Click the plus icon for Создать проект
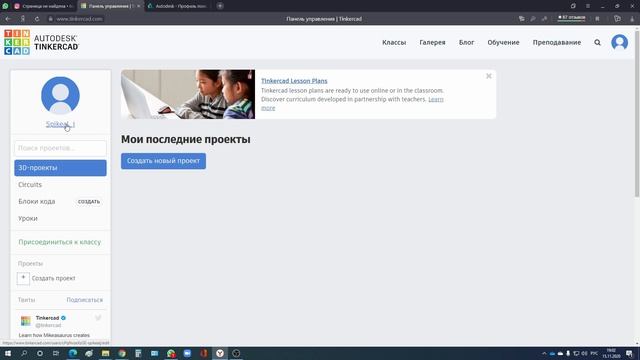Screen dimensions: 640x360 pyautogui.click(x=23, y=278)
